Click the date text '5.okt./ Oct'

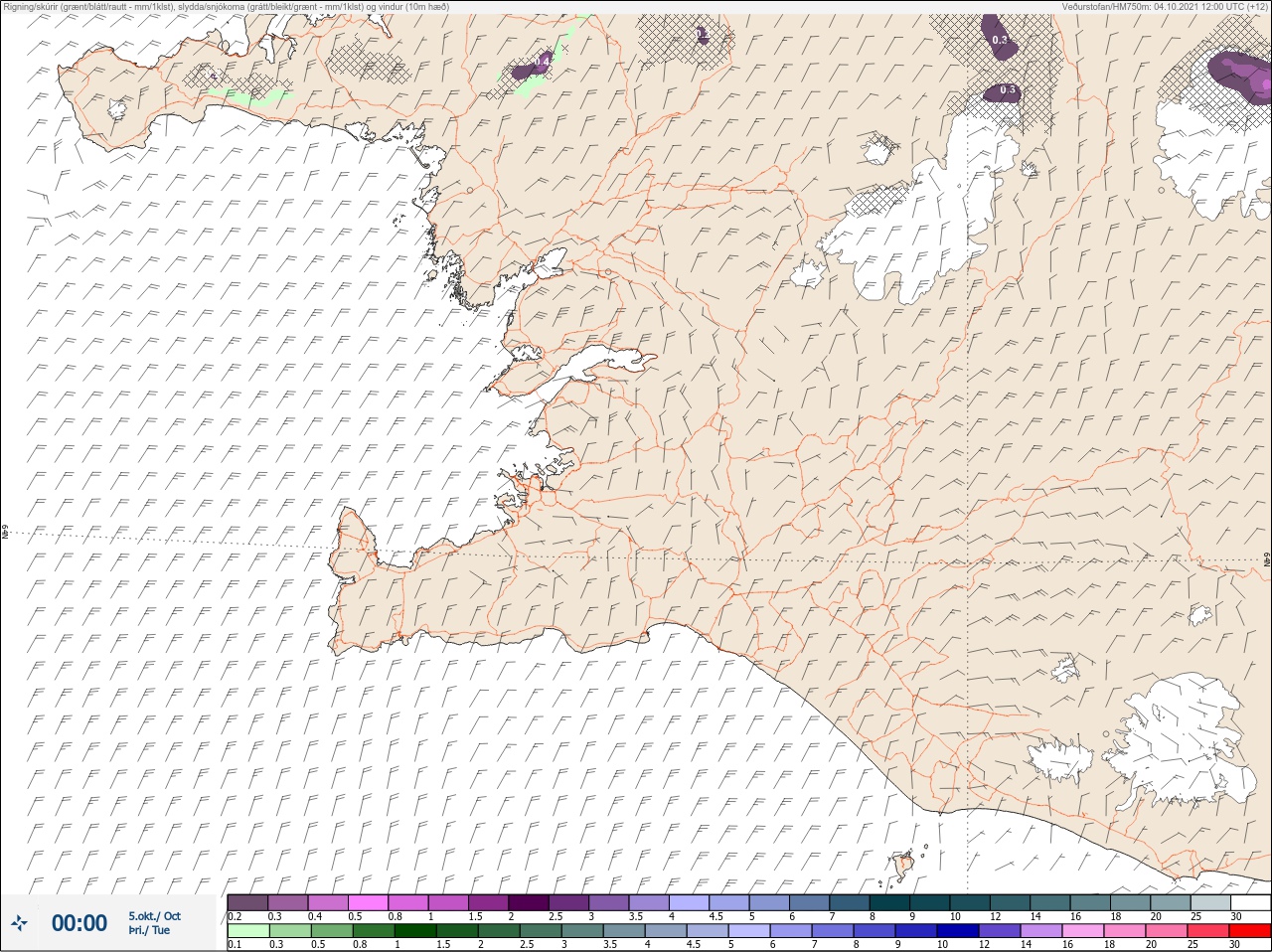(x=155, y=916)
